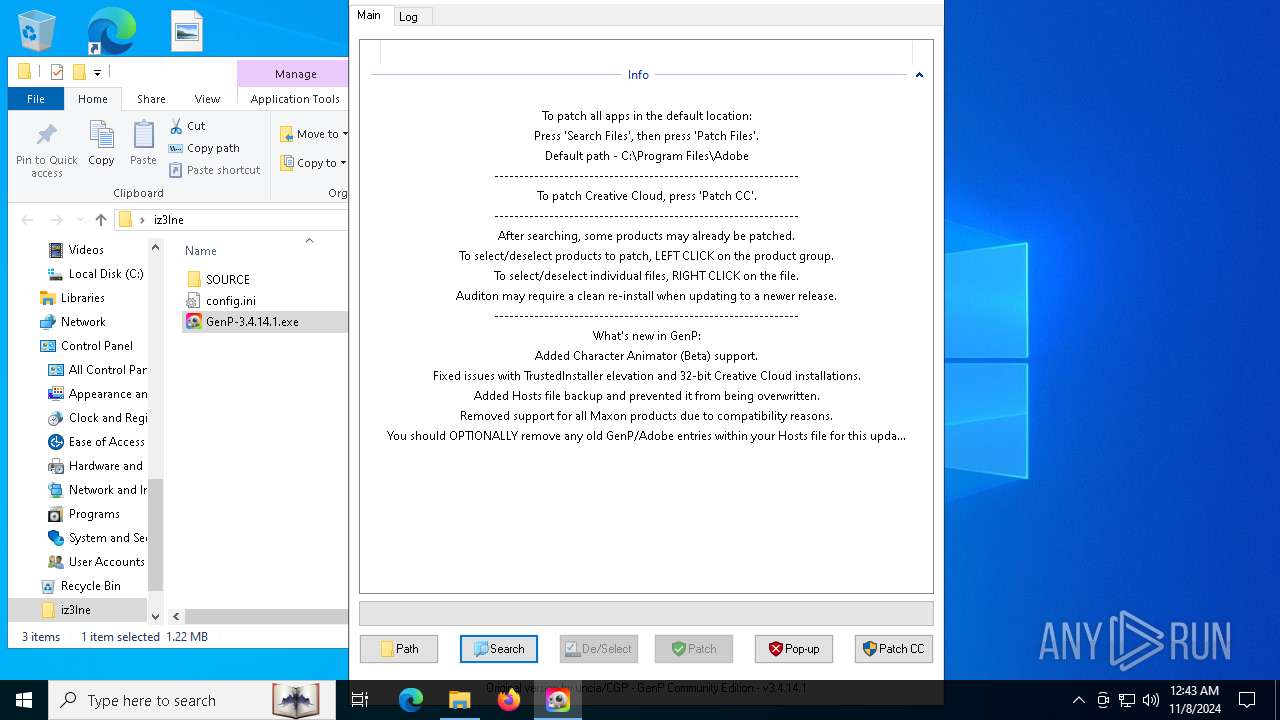Click Copy path in Clipboard group

204,148
